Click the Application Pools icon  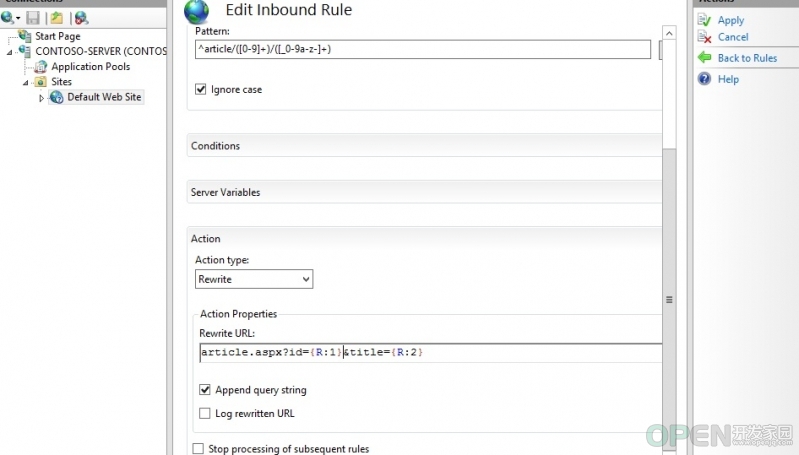pyautogui.click(x=41, y=67)
